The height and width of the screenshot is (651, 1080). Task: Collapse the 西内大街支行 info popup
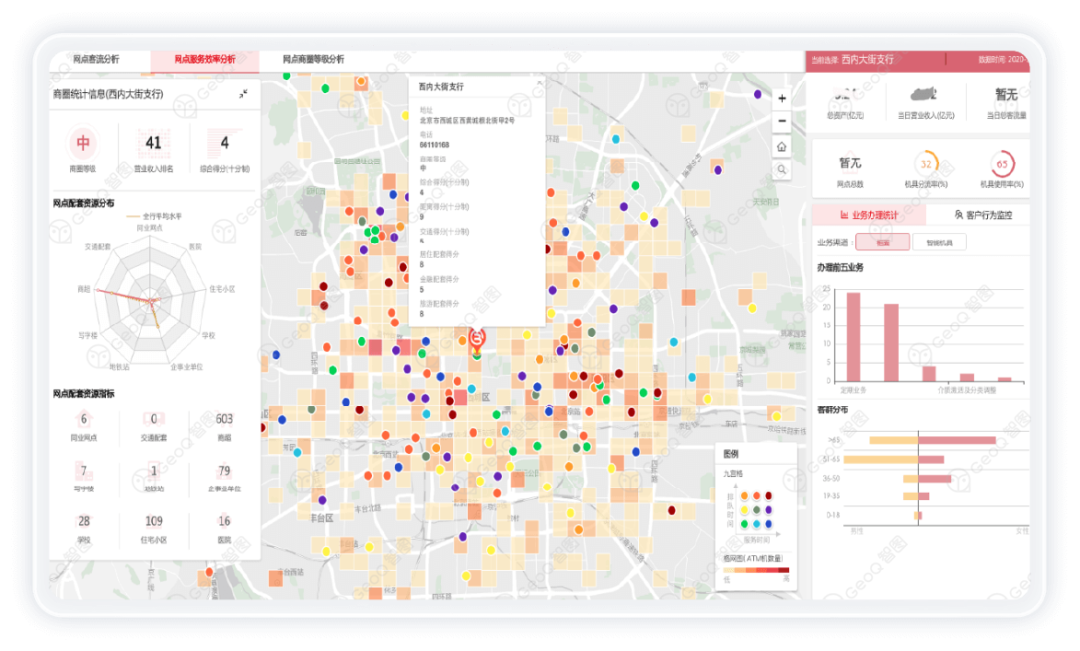(x=539, y=83)
